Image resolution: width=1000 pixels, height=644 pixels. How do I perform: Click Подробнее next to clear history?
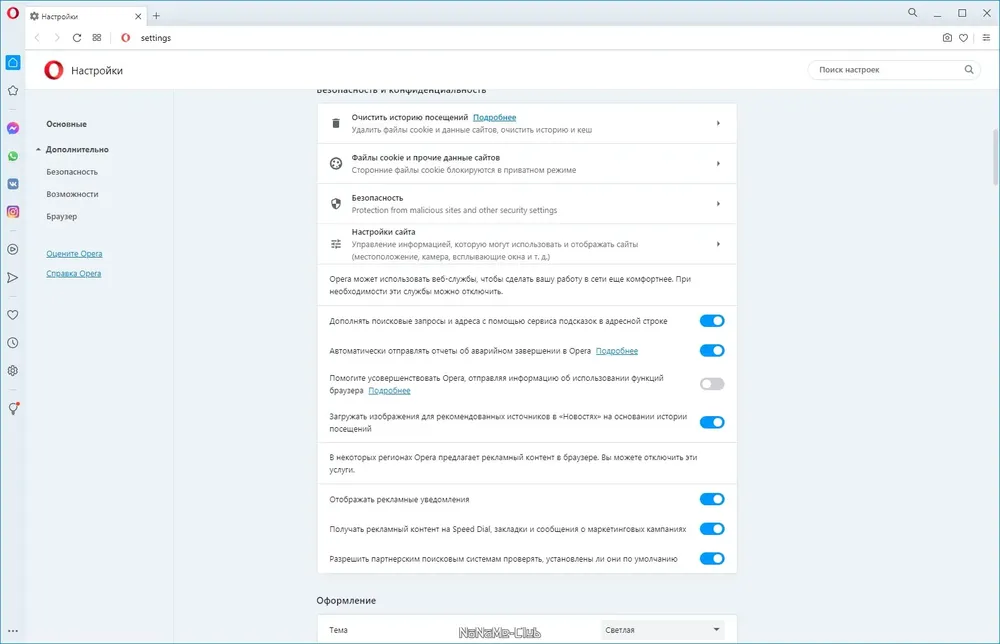click(494, 117)
